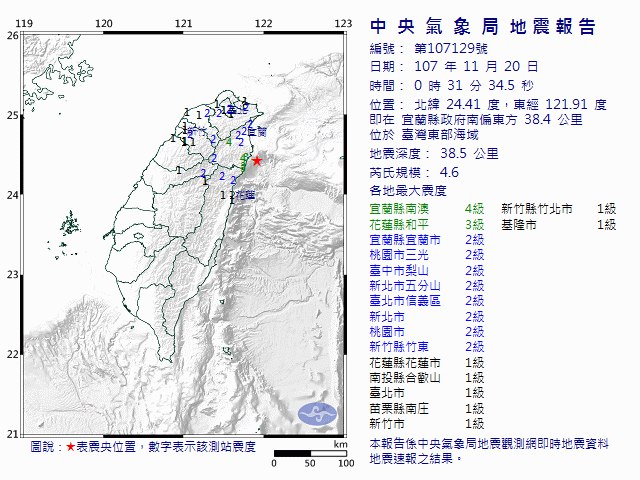Click the red epicenter star on the map
This screenshot has height=480, width=640.
pos(257,160)
